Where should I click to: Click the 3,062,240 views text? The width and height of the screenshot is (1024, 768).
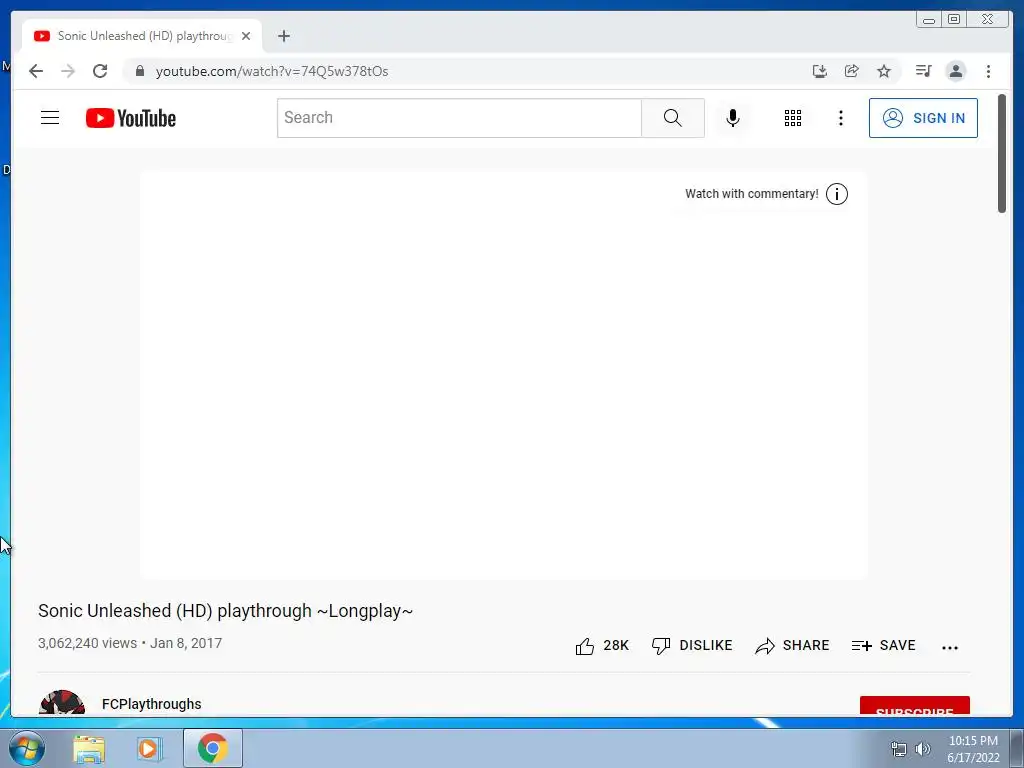pyautogui.click(x=88, y=643)
